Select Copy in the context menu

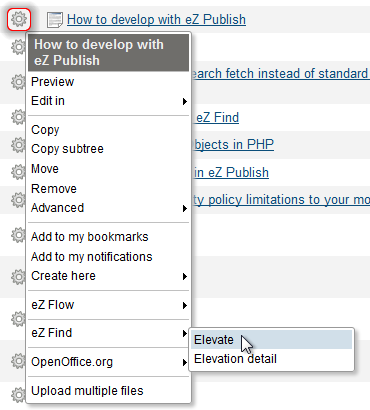pyautogui.click(x=108, y=129)
